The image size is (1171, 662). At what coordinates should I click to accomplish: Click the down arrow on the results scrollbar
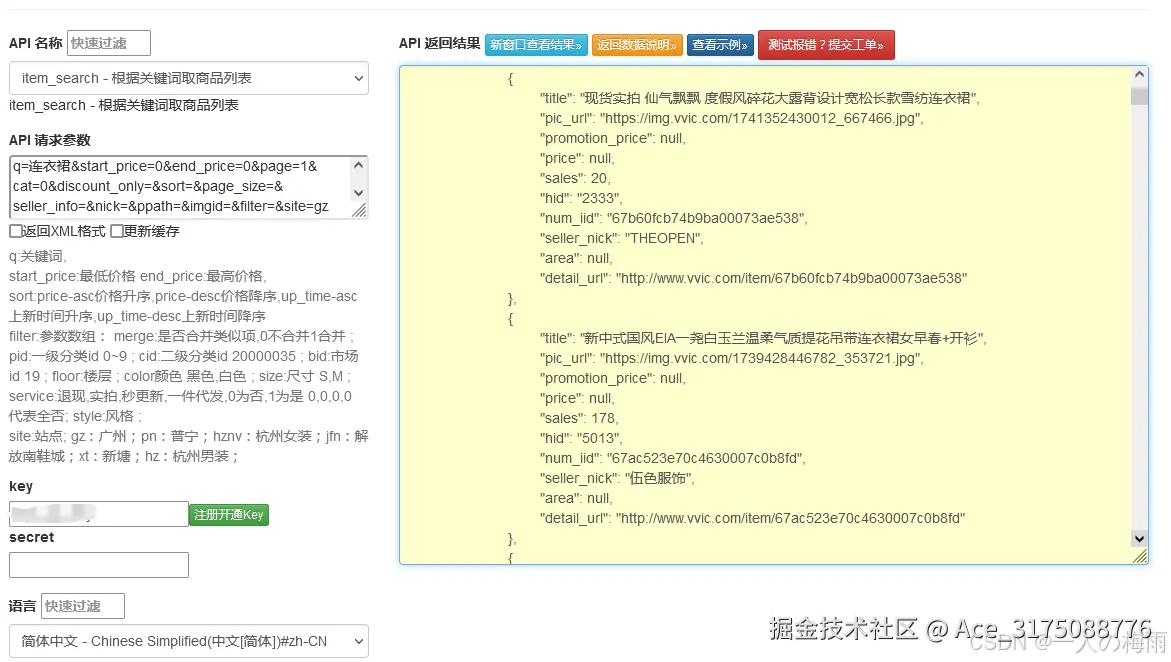coord(1139,538)
